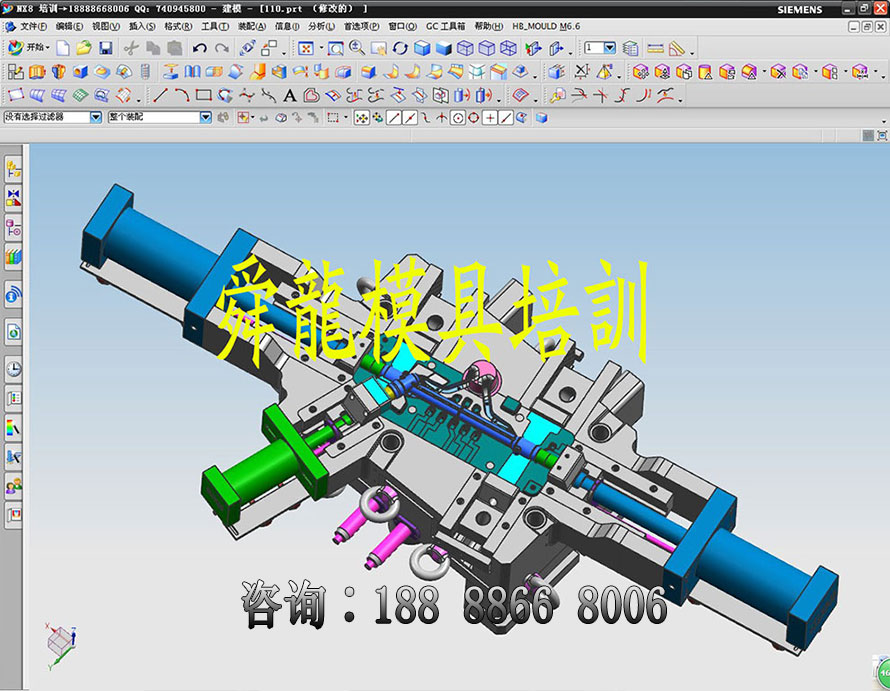Open the Roles sidebar tab
The height and width of the screenshot is (691, 890).
pos(14,486)
